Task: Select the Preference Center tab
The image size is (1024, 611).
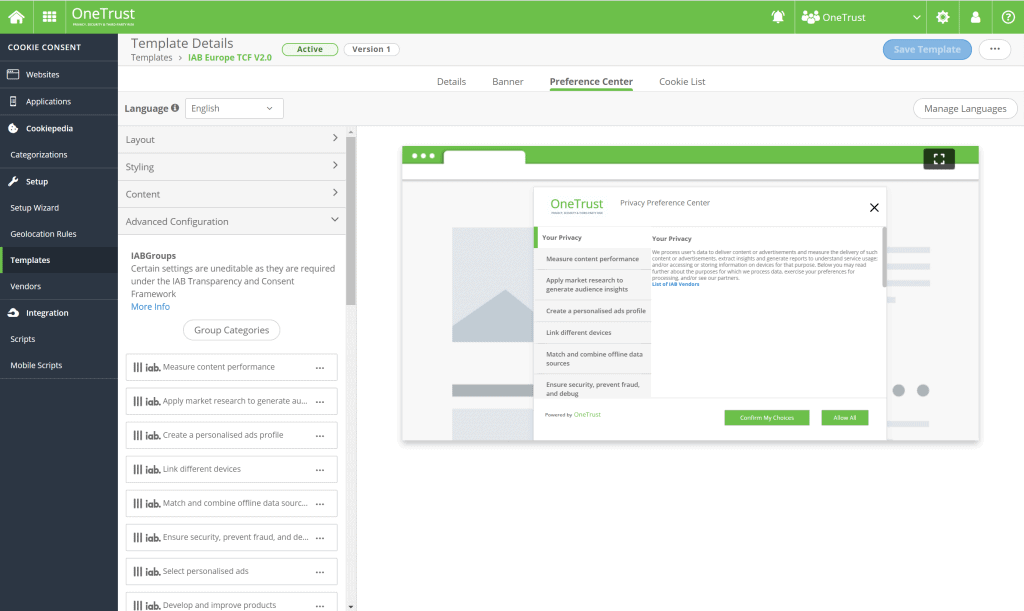Action: (591, 82)
